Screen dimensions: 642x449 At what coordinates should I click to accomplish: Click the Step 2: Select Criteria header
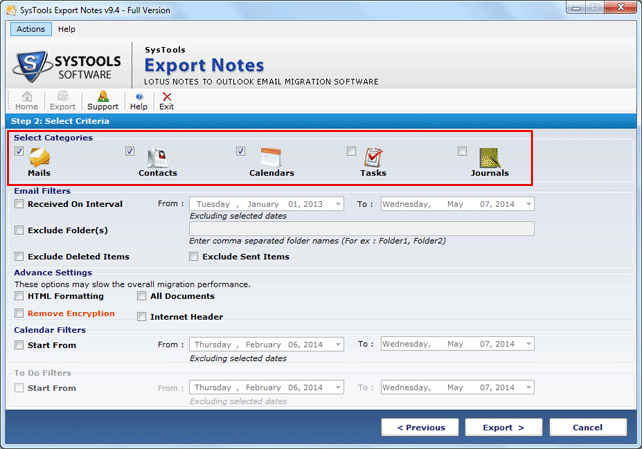click(x=60, y=121)
